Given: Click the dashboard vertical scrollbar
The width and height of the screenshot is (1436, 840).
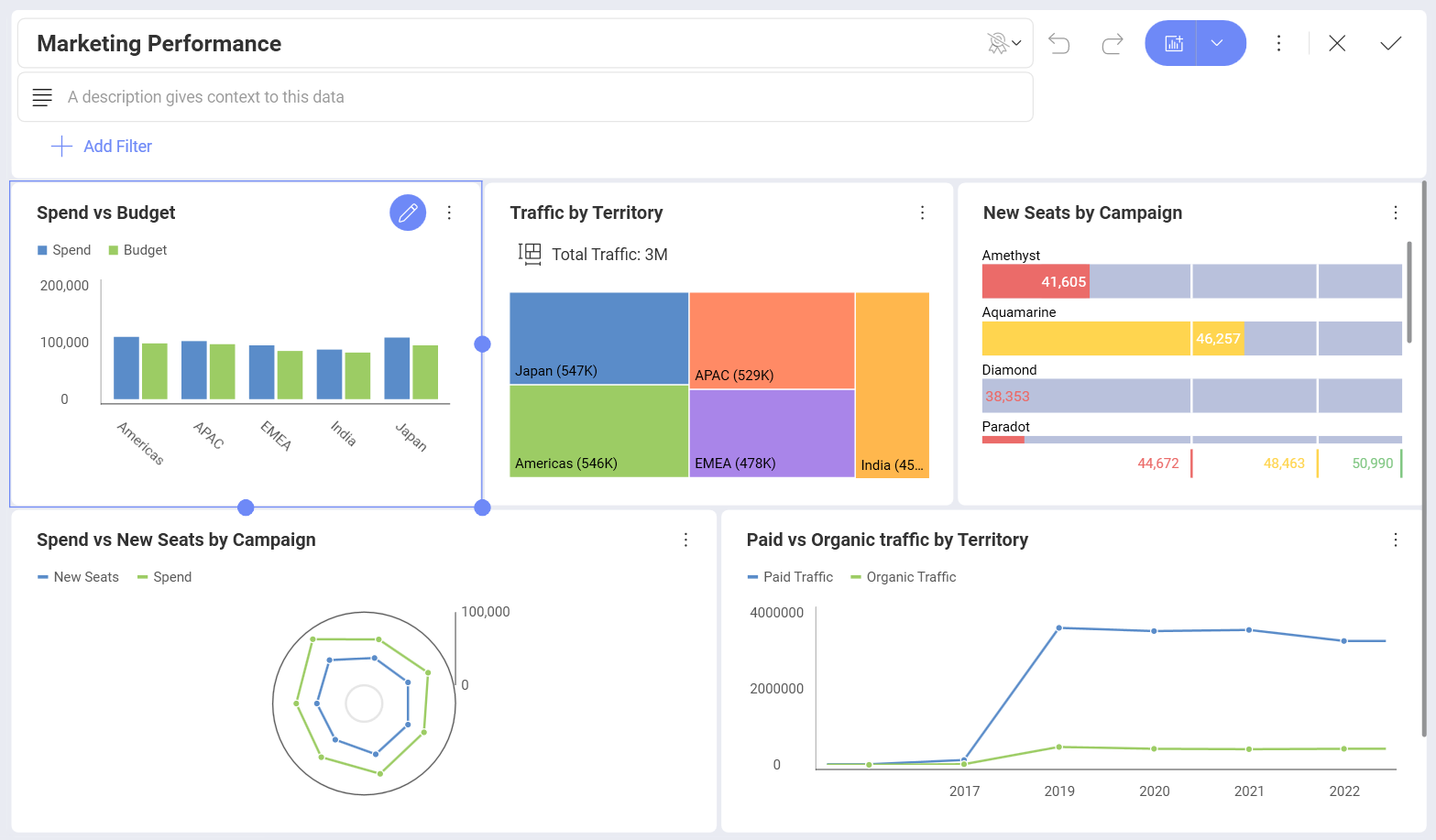Looking at the screenshot, I should pyautogui.click(x=1423, y=458).
